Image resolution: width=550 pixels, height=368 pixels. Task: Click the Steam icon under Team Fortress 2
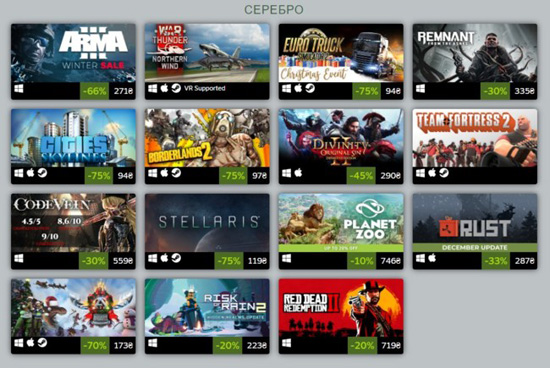tap(444, 173)
